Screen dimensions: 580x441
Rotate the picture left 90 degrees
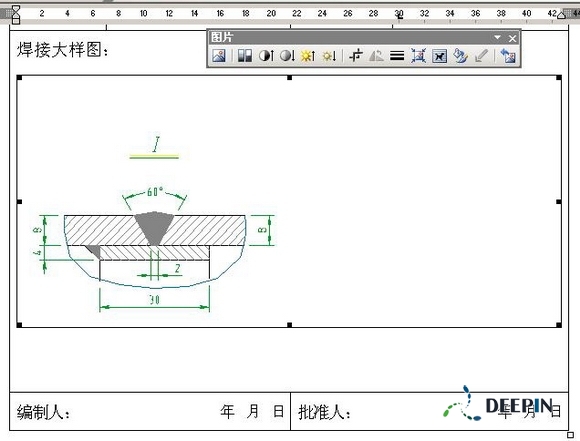pos(377,56)
